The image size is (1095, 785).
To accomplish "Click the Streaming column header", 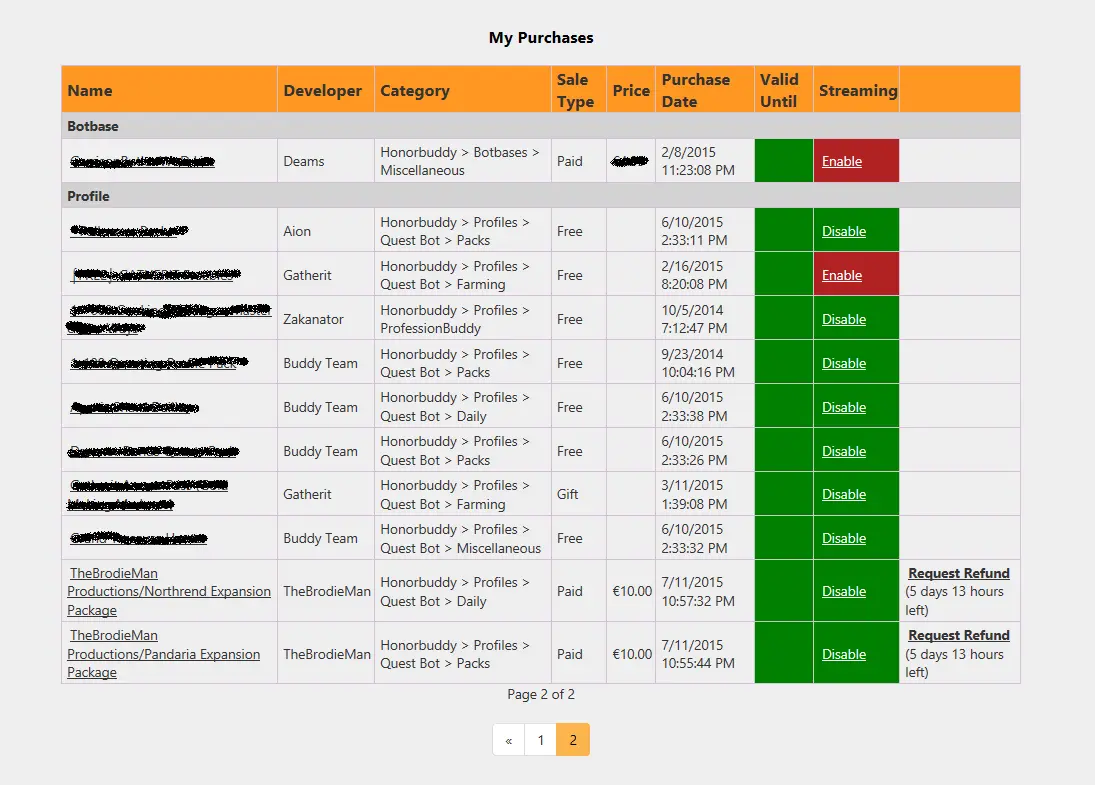I will click(857, 90).
